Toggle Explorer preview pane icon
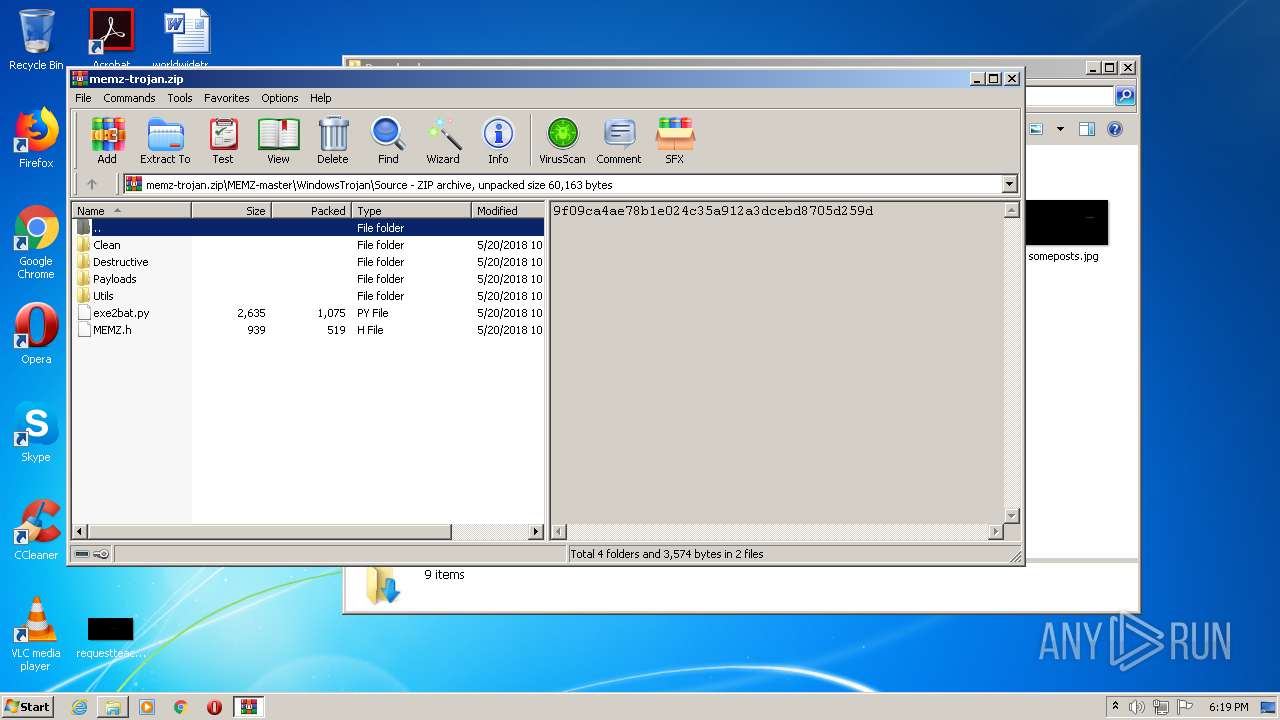This screenshot has width=1280, height=720. pyautogui.click(x=1087, y=129)
